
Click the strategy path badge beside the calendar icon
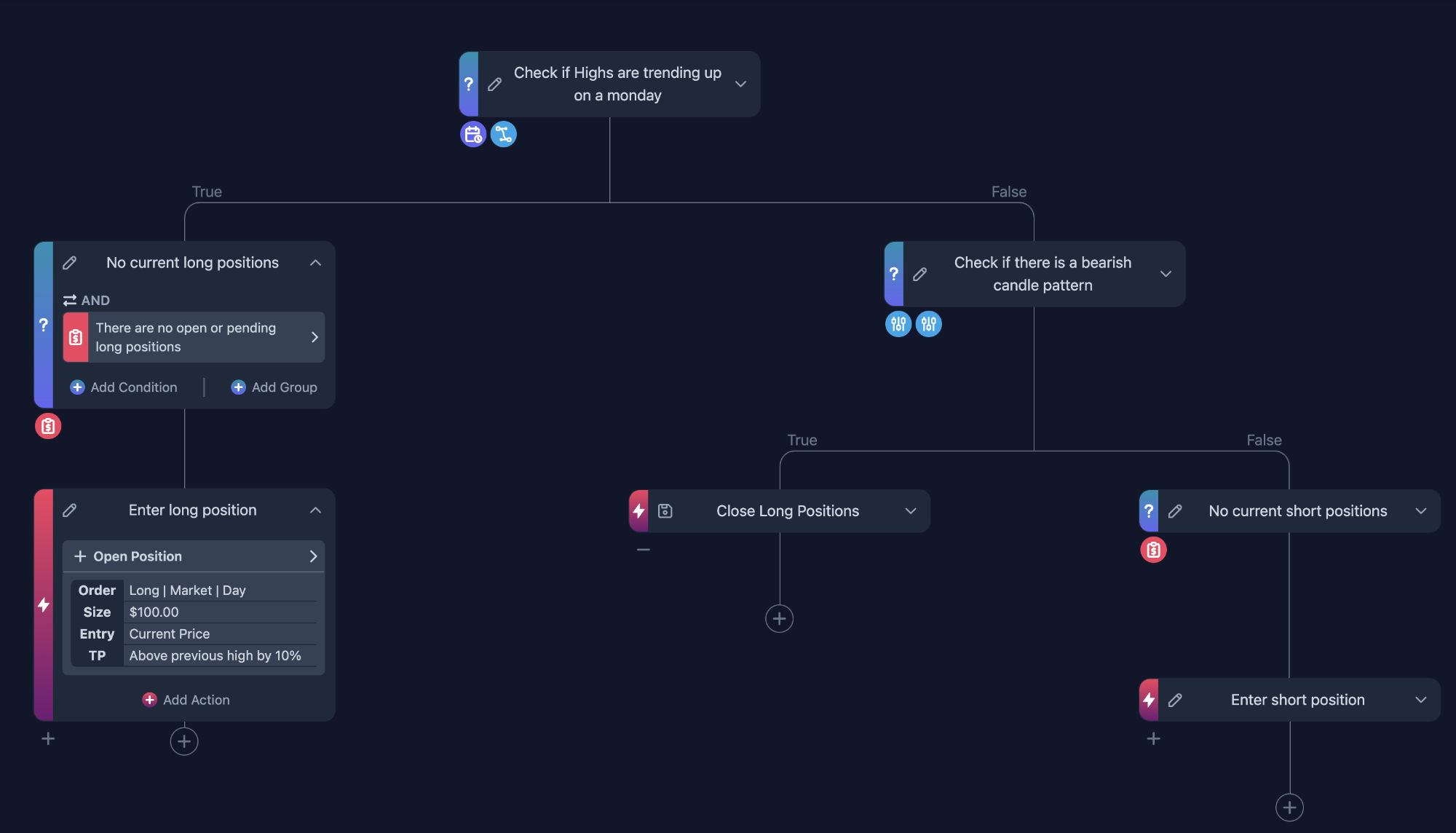click(x=504, y=134)
